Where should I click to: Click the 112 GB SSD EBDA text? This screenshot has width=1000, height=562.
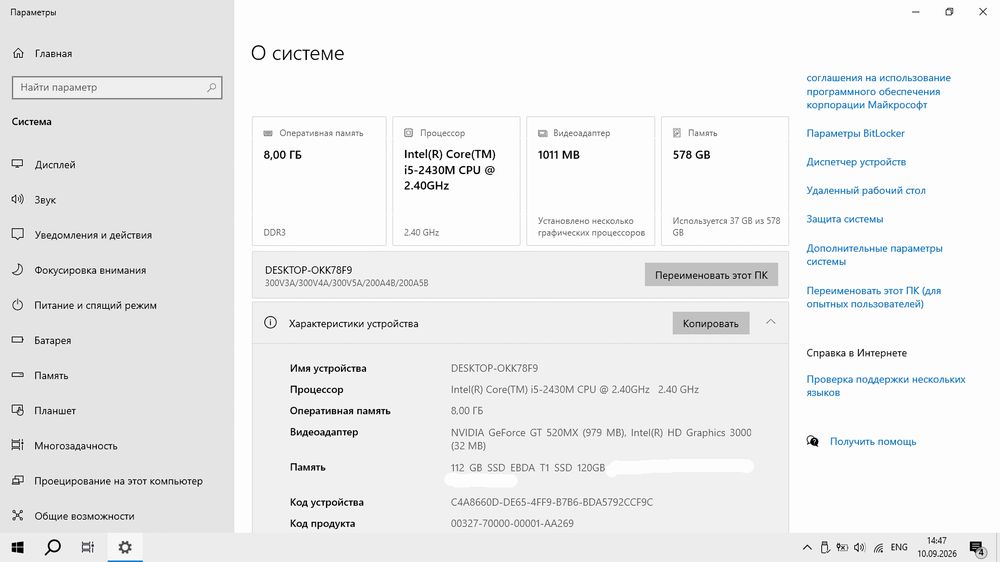click(527, 468)
